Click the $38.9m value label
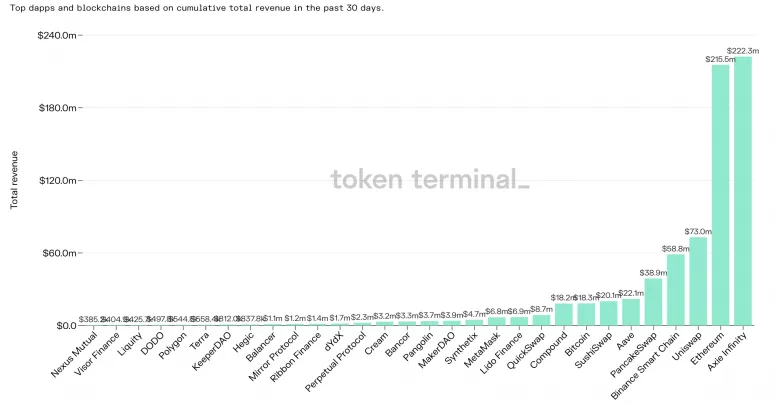The height and width of the screenshot is (405, 775). coord(654,272)
